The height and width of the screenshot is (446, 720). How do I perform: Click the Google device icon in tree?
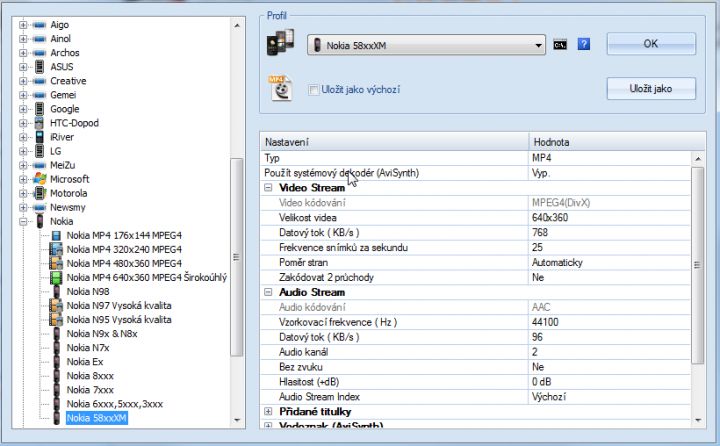coord(40,109)
